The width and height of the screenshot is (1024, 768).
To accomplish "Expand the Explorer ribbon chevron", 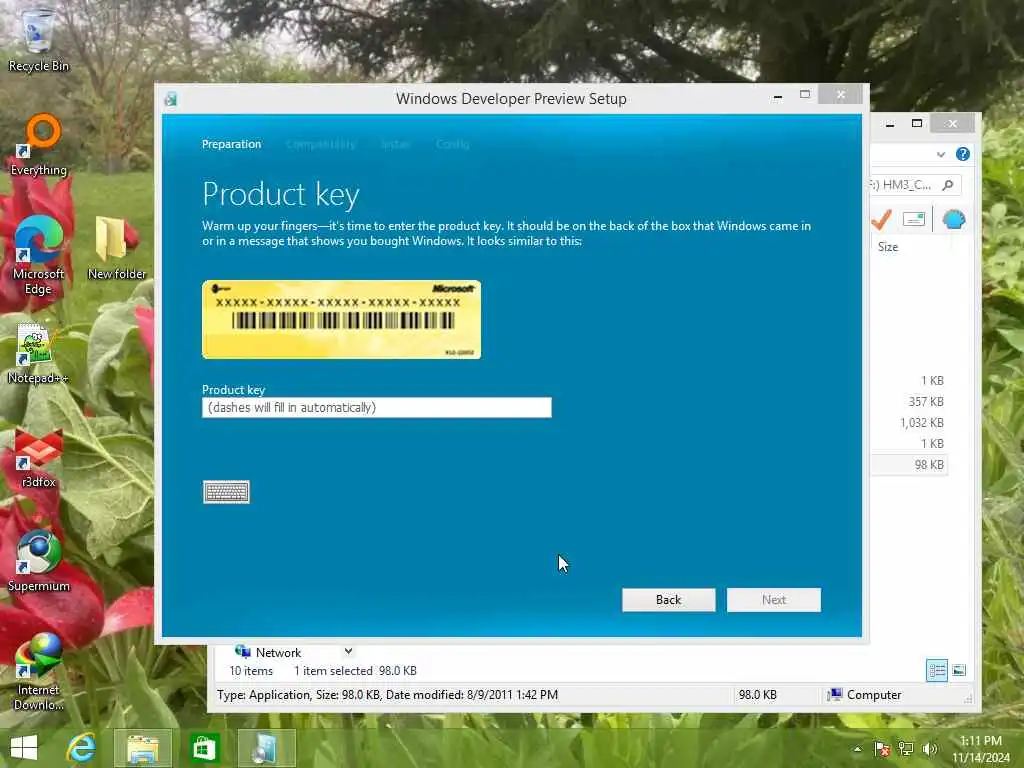I will click(940, 155).
